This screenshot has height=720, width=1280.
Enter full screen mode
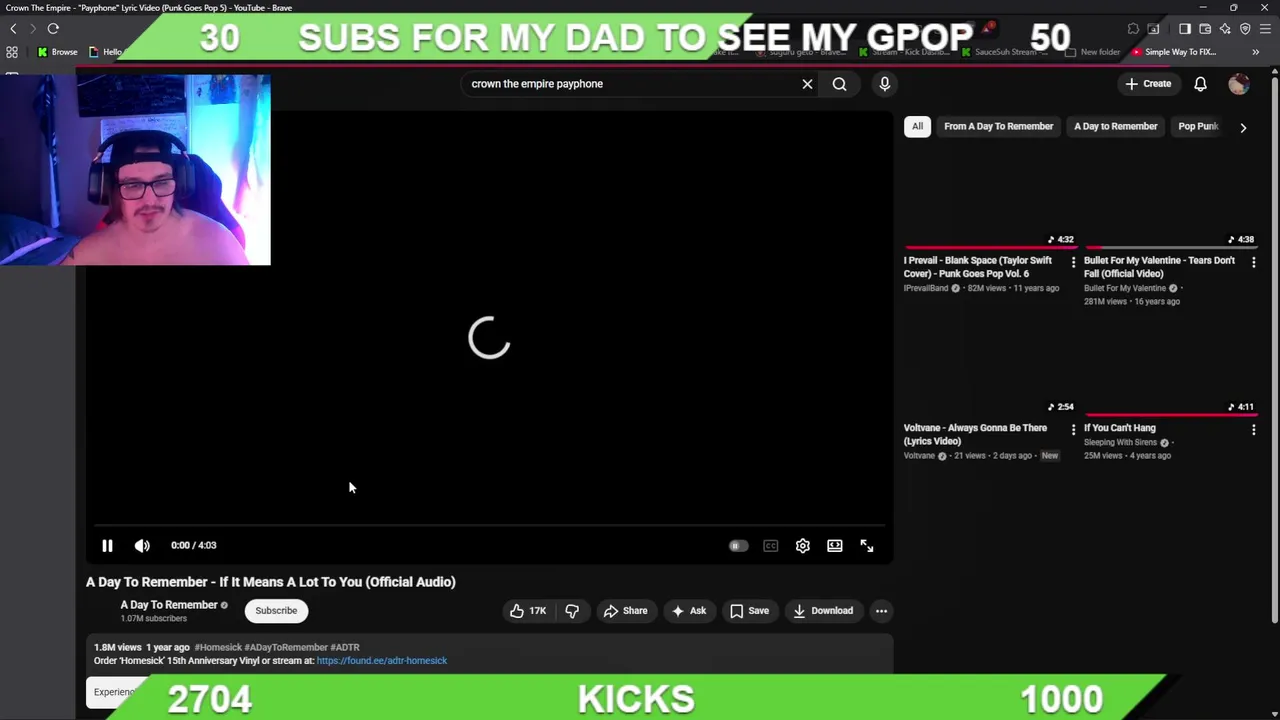click(867, 545)
